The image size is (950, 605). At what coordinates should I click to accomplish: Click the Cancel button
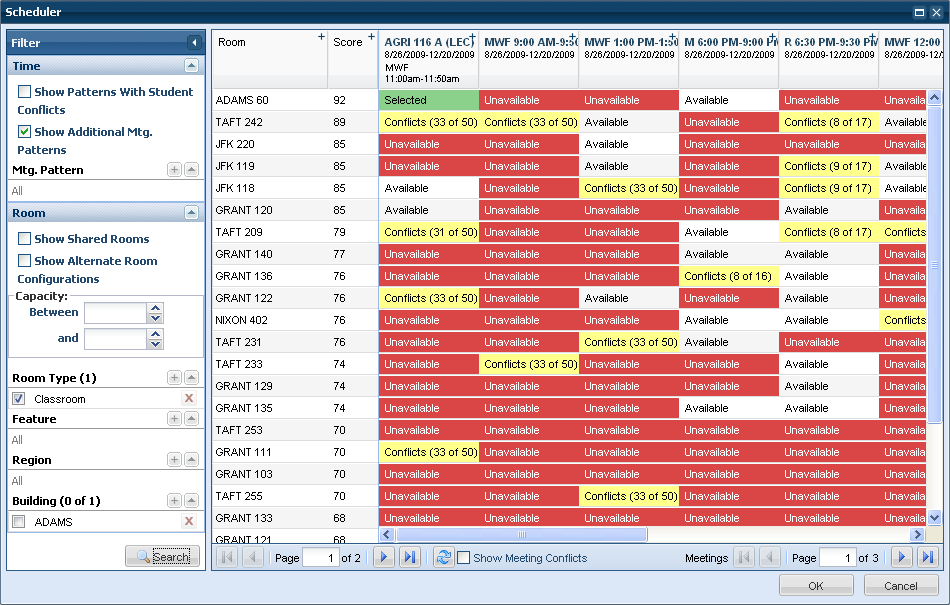(900, 586)
